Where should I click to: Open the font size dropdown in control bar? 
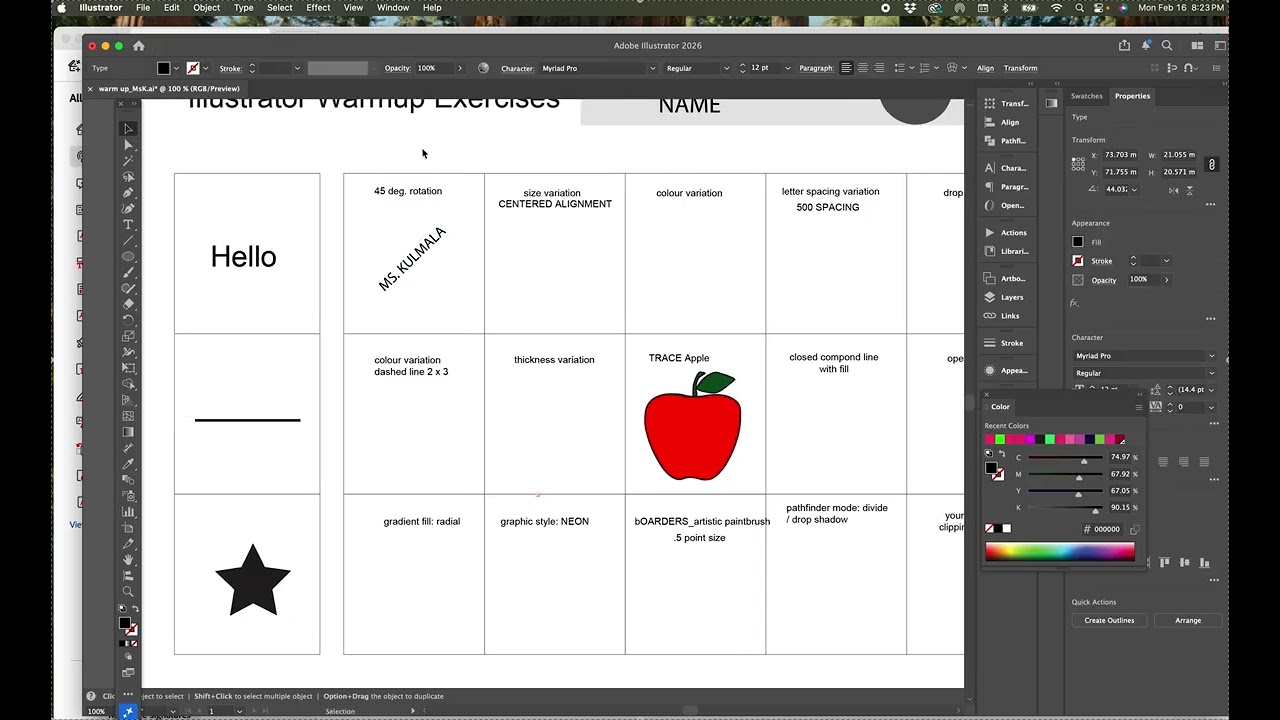click(787, 68)
